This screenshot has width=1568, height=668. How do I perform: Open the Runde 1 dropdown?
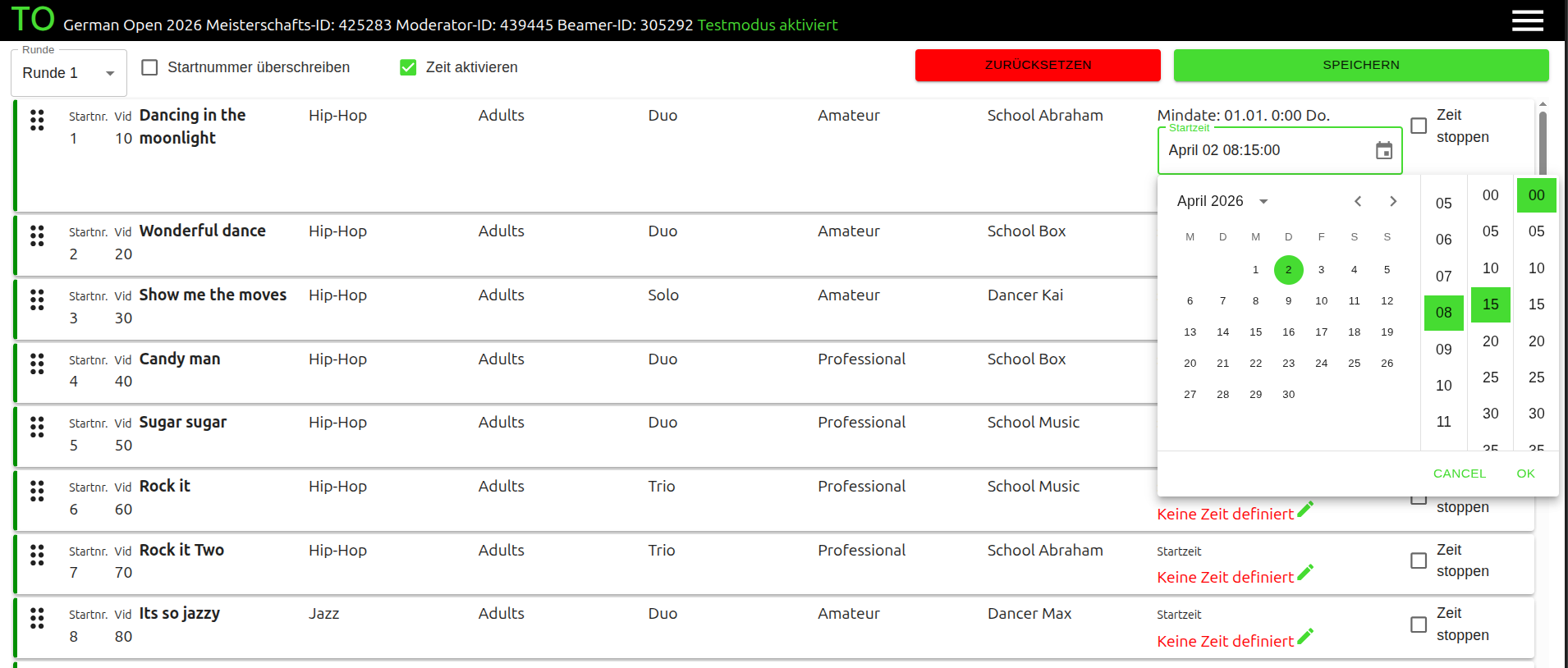[x=69, y=73]
